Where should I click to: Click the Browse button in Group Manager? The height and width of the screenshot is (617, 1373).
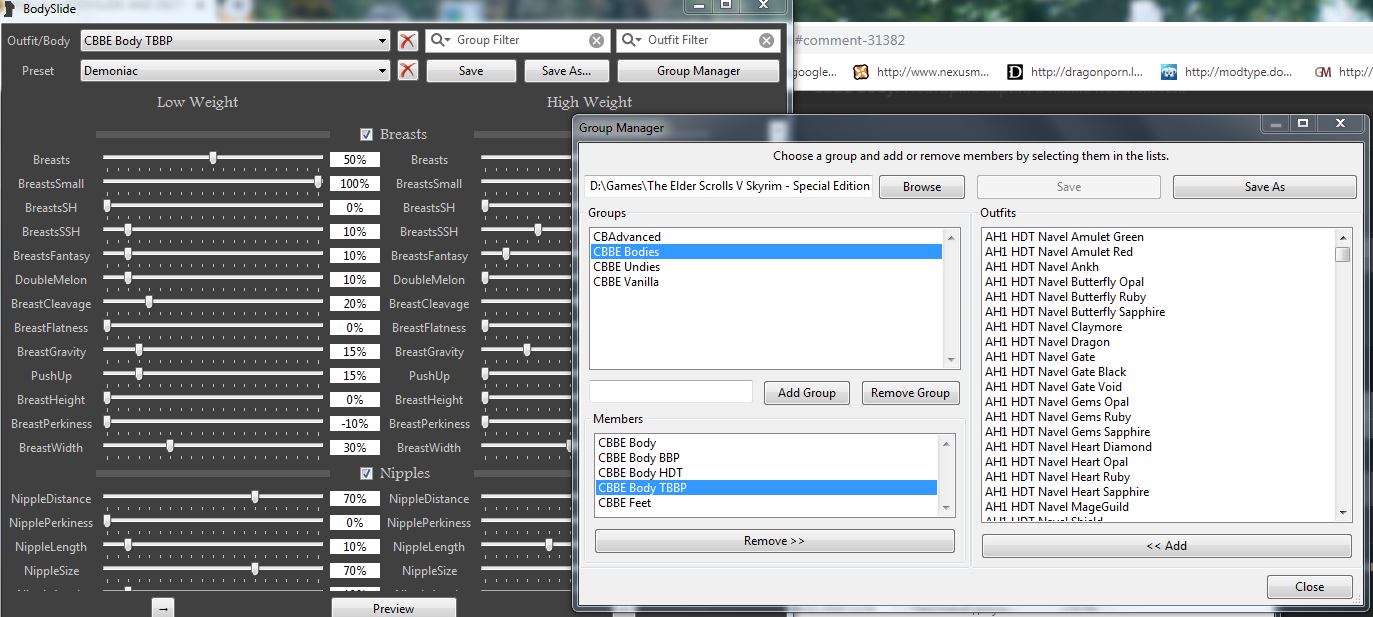[921, 187]
